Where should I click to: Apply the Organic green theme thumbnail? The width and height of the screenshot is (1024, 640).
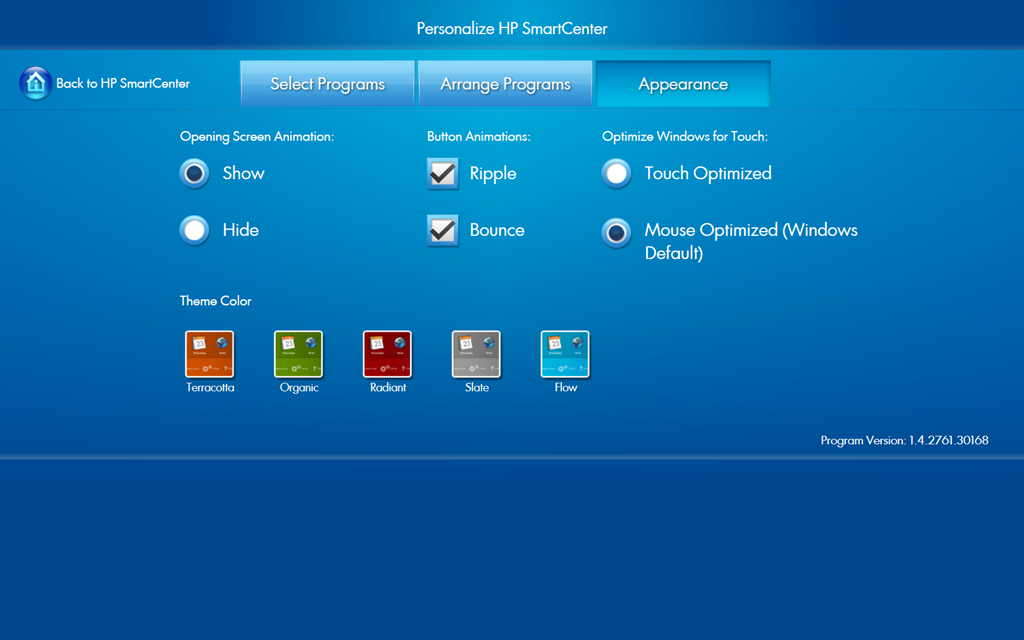coord(298,354)
